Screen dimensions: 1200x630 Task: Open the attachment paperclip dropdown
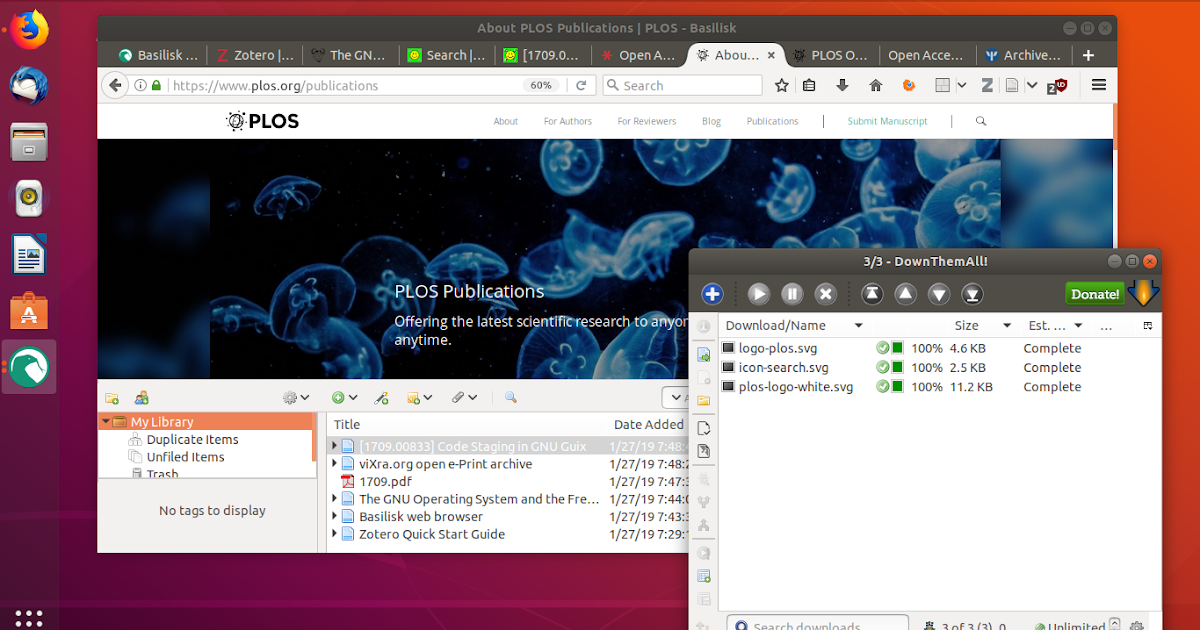464,397
